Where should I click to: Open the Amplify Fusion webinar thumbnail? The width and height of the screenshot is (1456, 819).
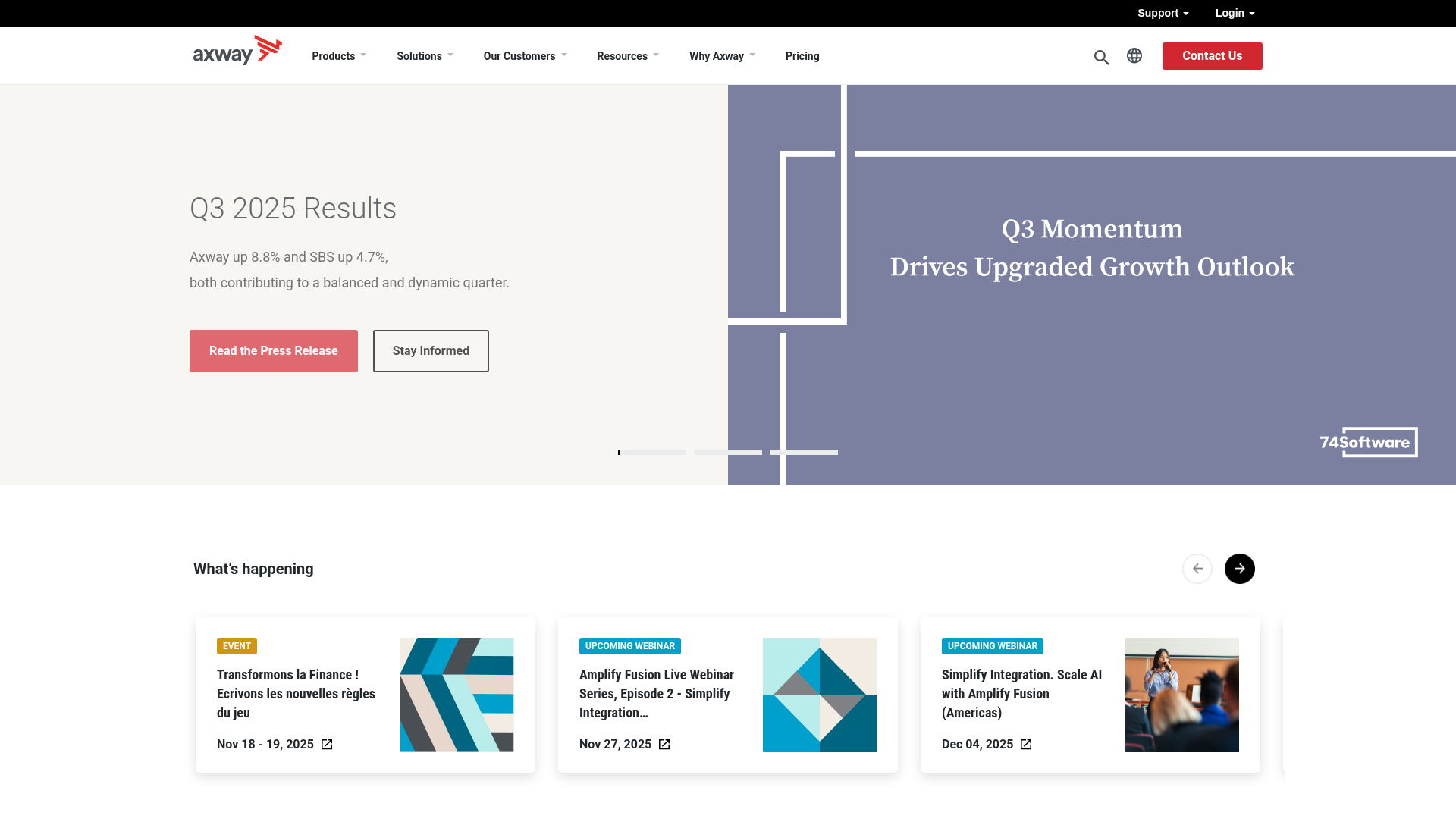pos(819,694)
